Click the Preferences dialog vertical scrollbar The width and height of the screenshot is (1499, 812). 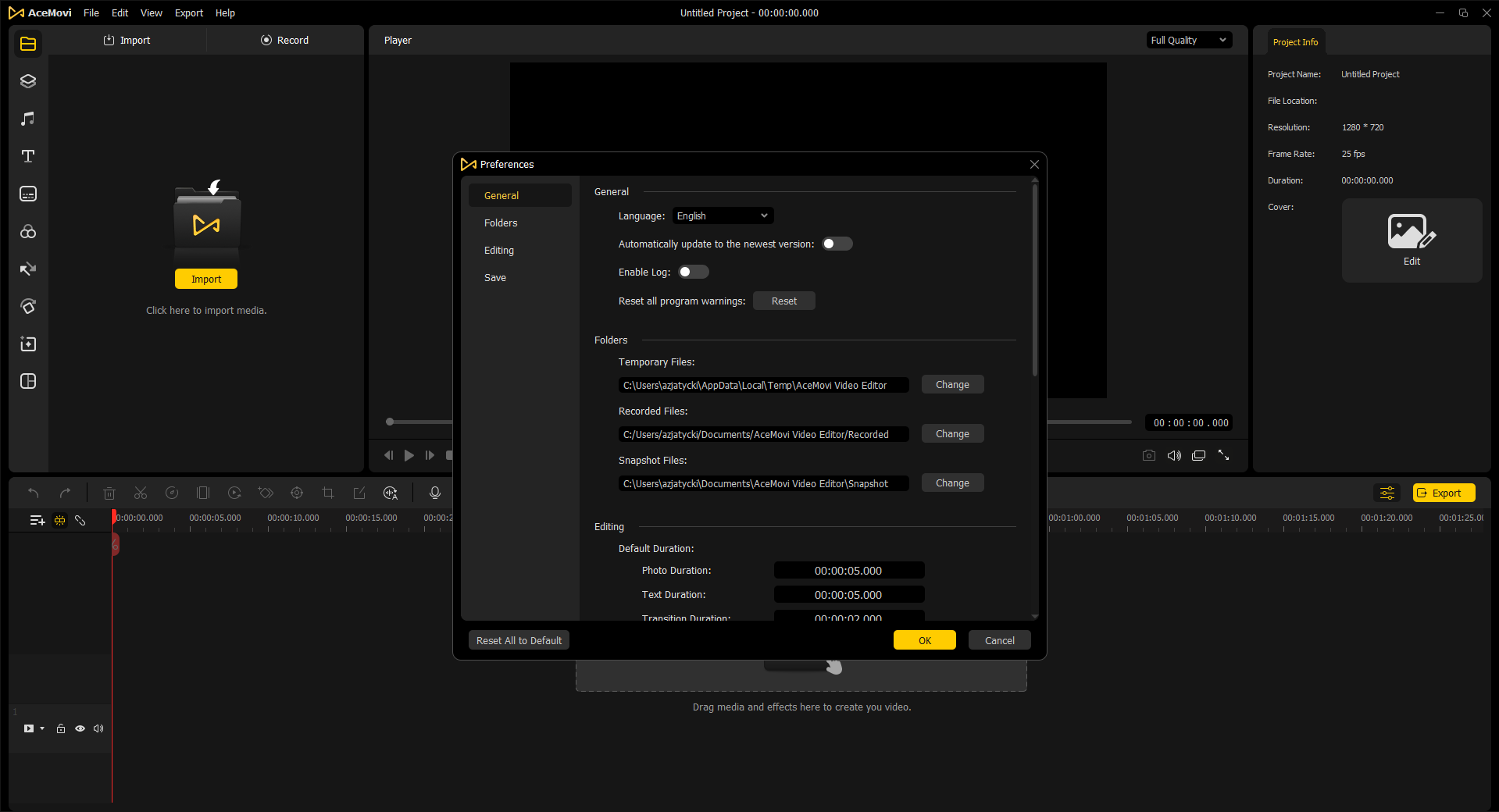pos(1035,281)
